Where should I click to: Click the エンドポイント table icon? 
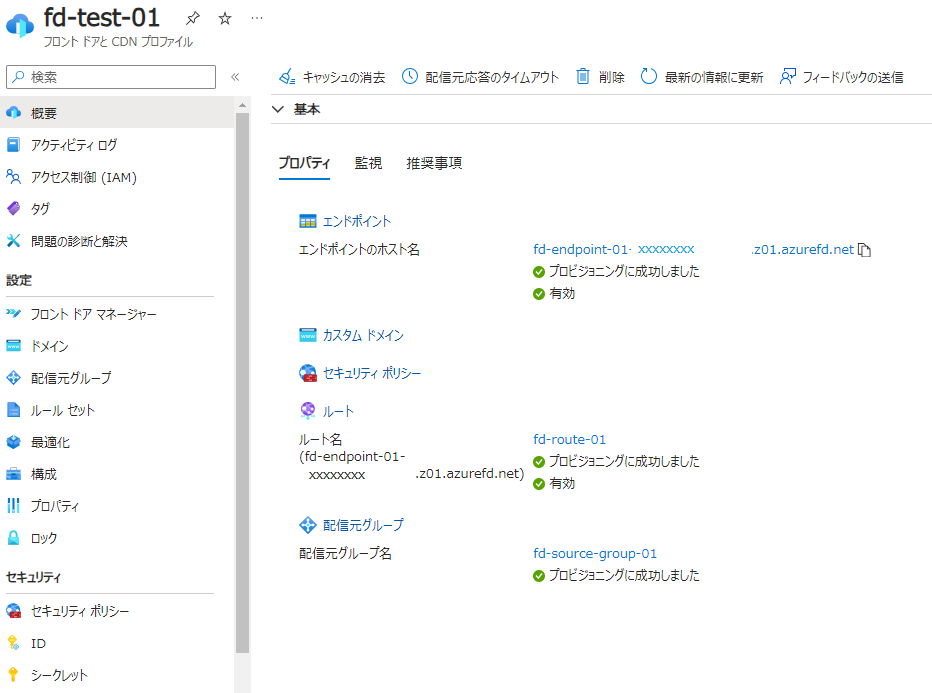(x=308, y=221)
